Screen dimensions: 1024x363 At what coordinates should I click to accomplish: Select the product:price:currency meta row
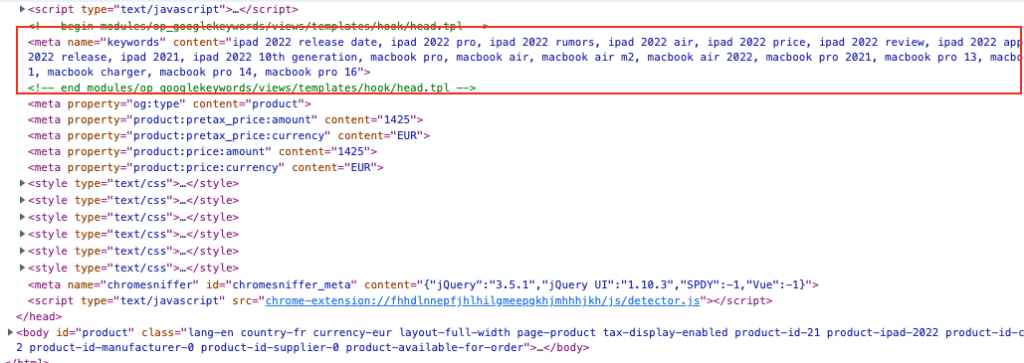205,167
